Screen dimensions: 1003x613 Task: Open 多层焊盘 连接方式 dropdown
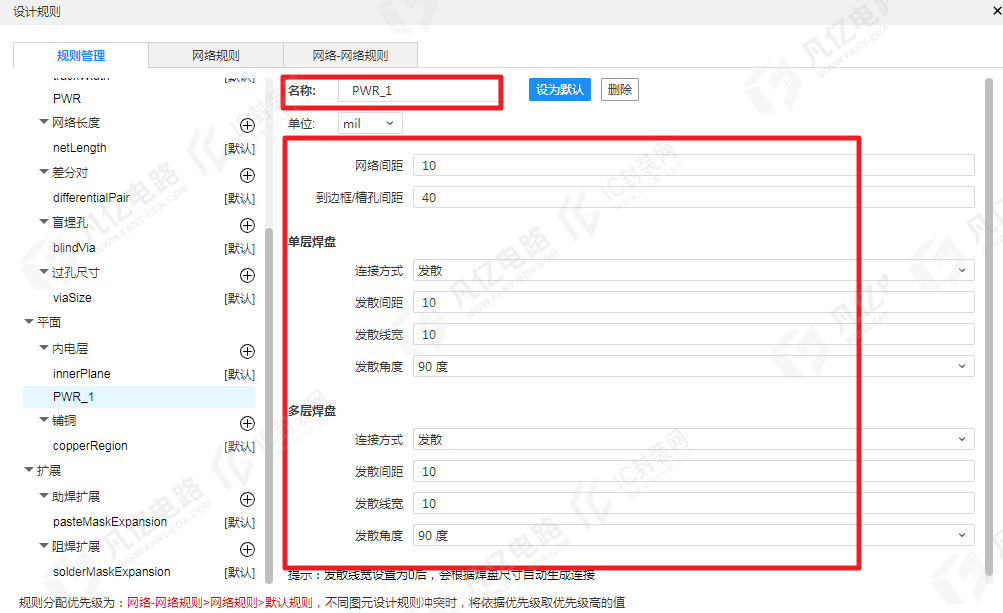(x=693, y=439)
